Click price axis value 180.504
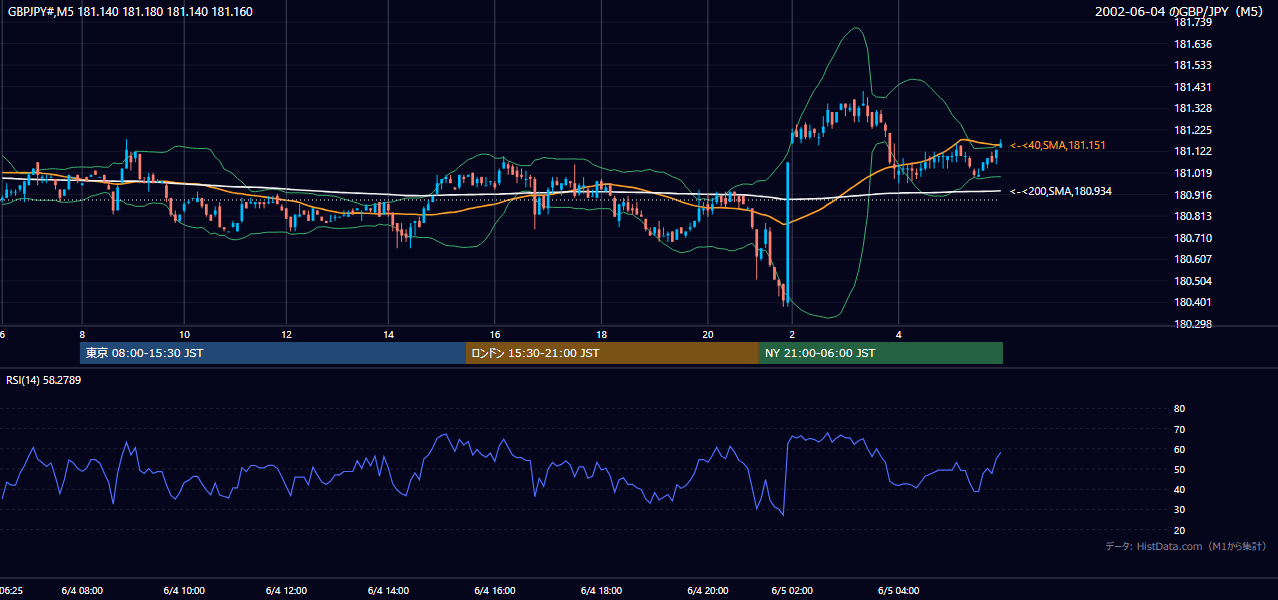This screenshot has width=1278, height=600. pos(1192,281)
